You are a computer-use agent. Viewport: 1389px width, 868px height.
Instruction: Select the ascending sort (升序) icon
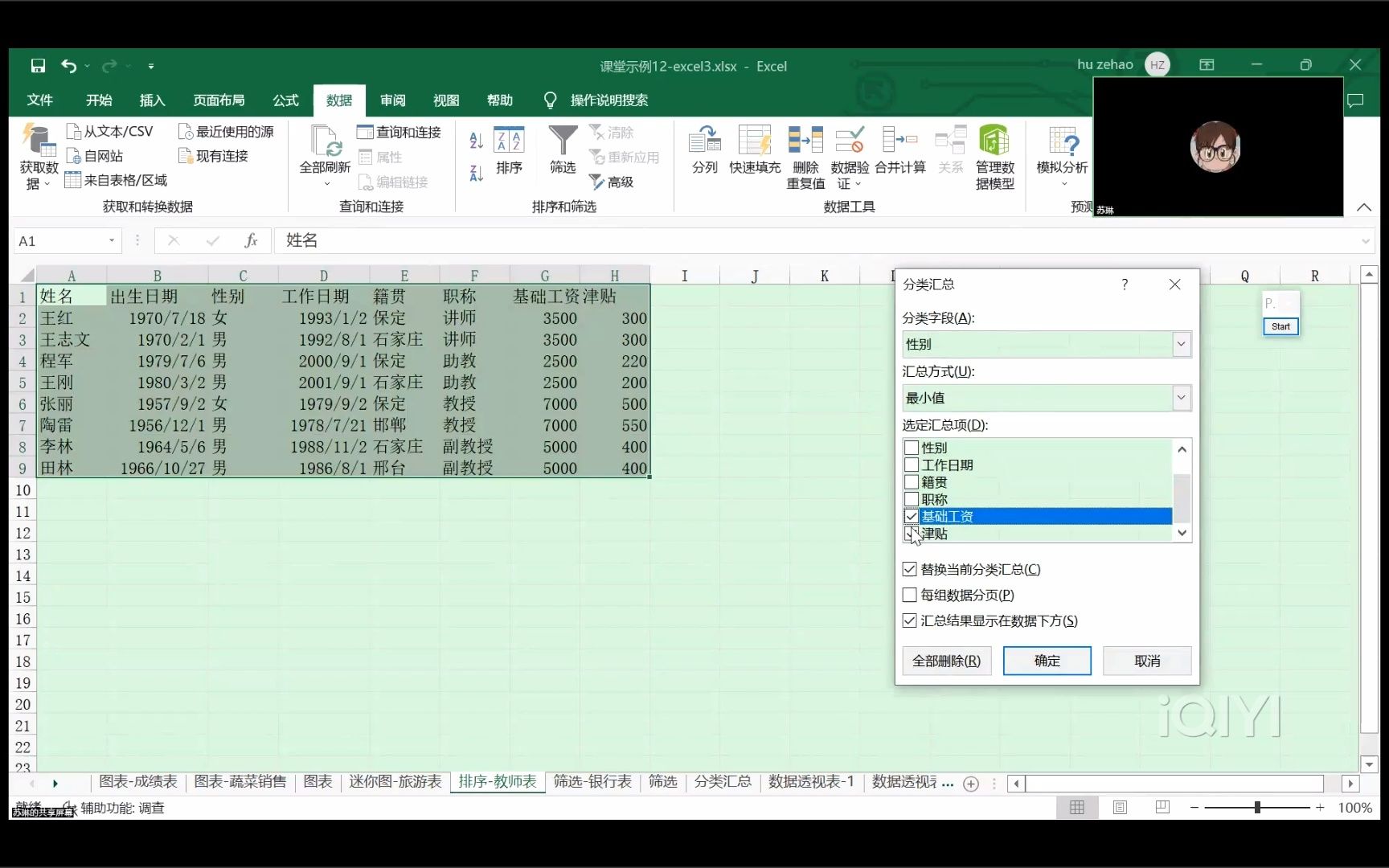tap(474, 139)
